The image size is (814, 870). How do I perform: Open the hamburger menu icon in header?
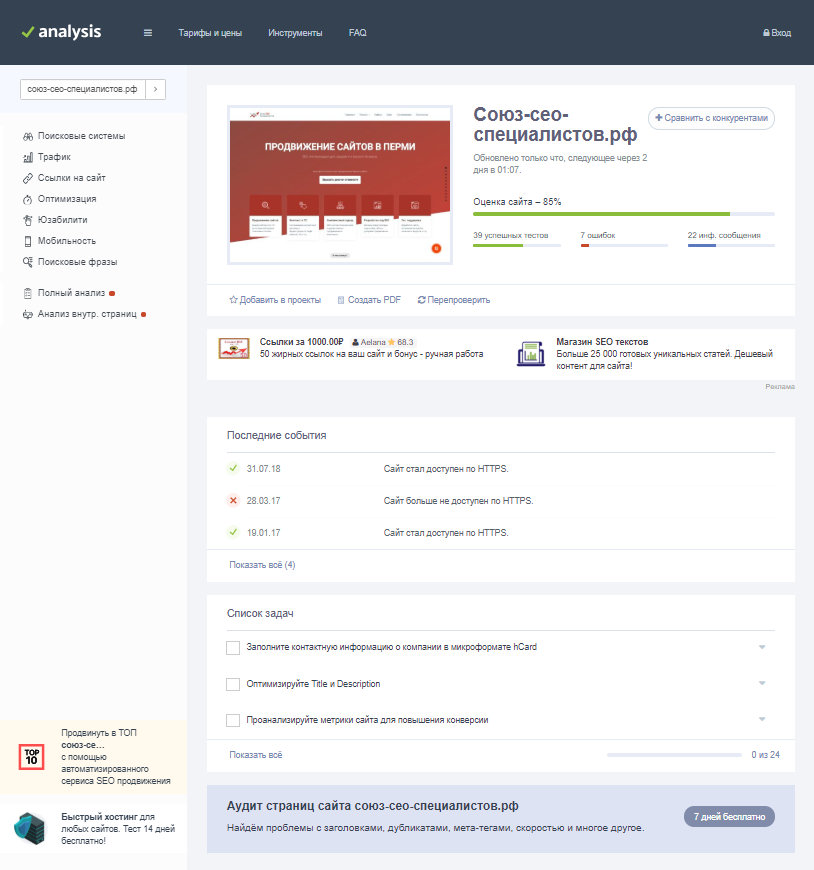click(x=148, y=33)
